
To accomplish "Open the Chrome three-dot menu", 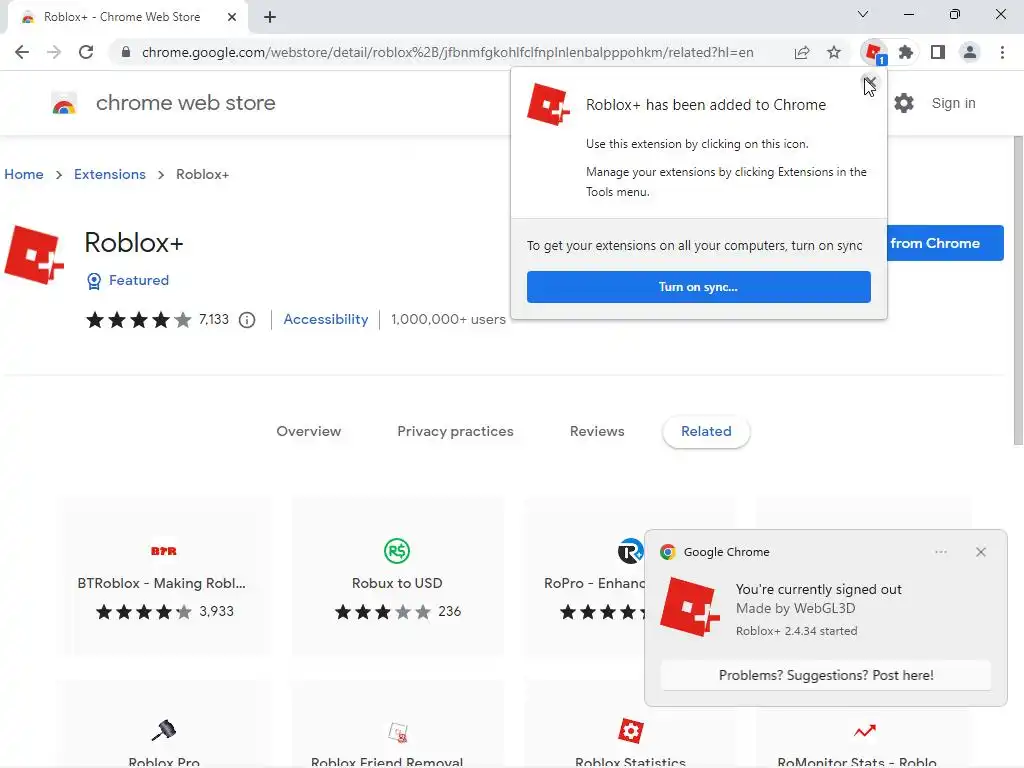I will click(1002, 52).
